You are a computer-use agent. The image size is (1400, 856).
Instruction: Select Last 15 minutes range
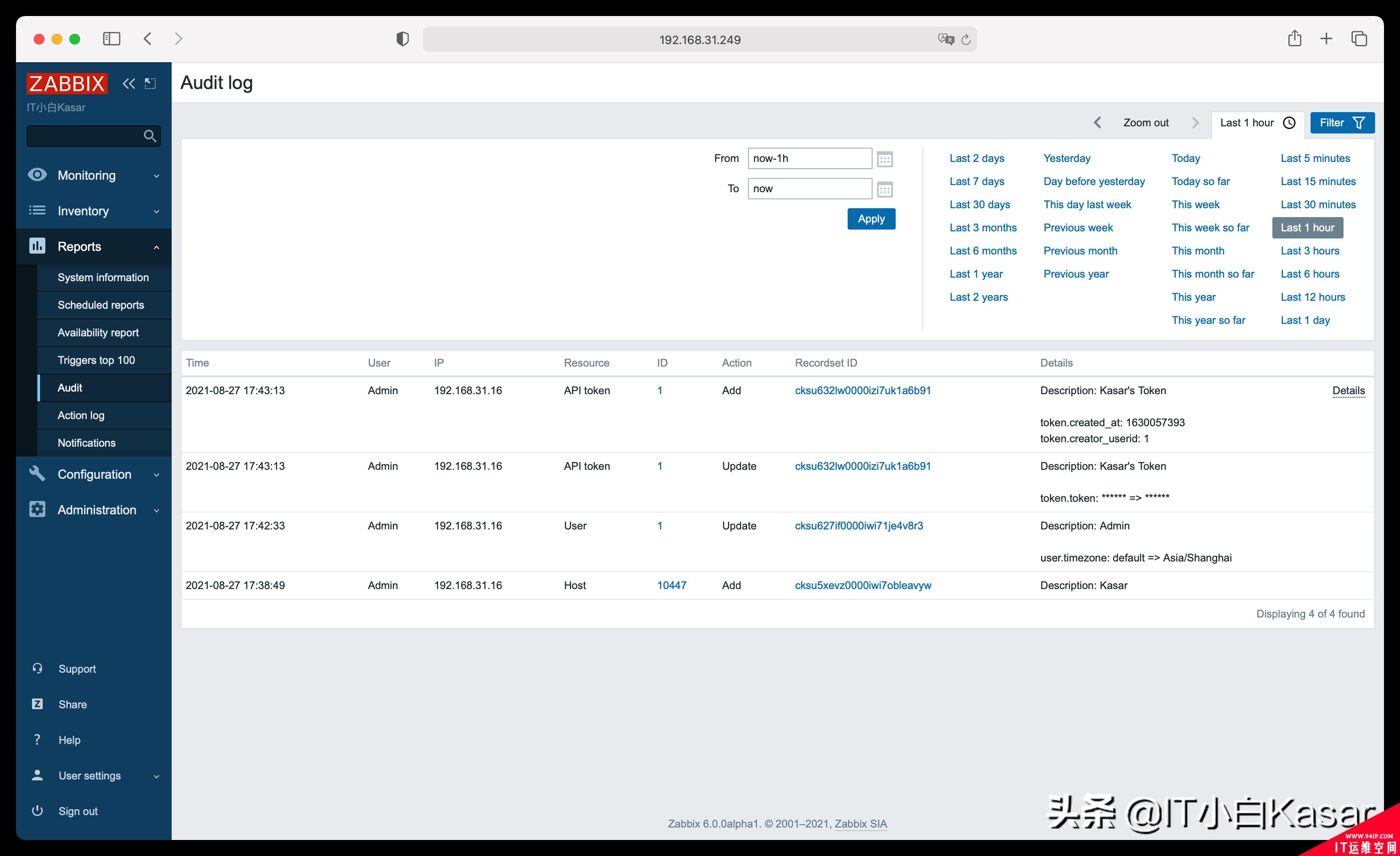1318,182
